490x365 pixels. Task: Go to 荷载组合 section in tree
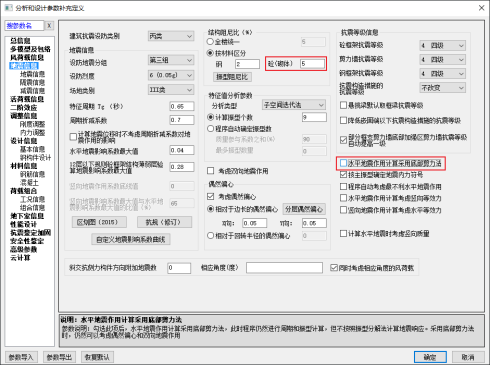[x=24, y=191]
